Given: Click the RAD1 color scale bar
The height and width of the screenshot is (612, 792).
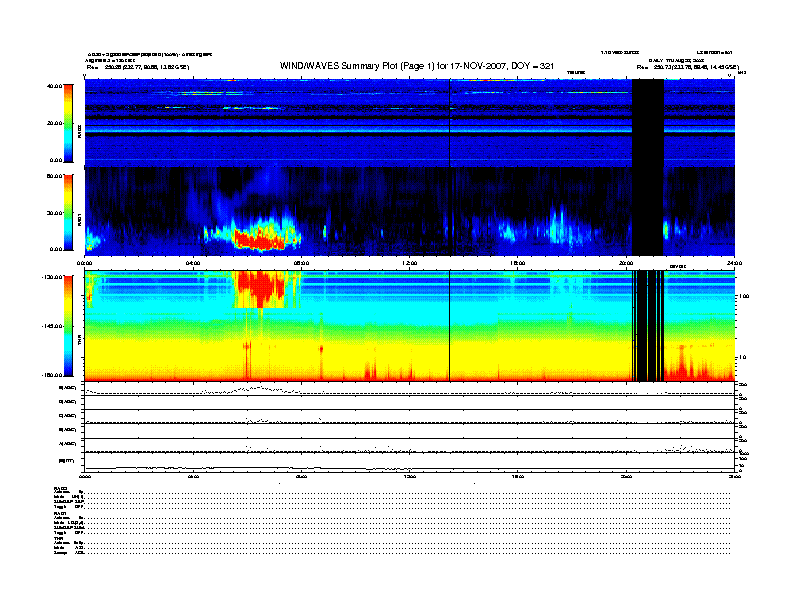Looking at the screenshot, I should point(68,213).
